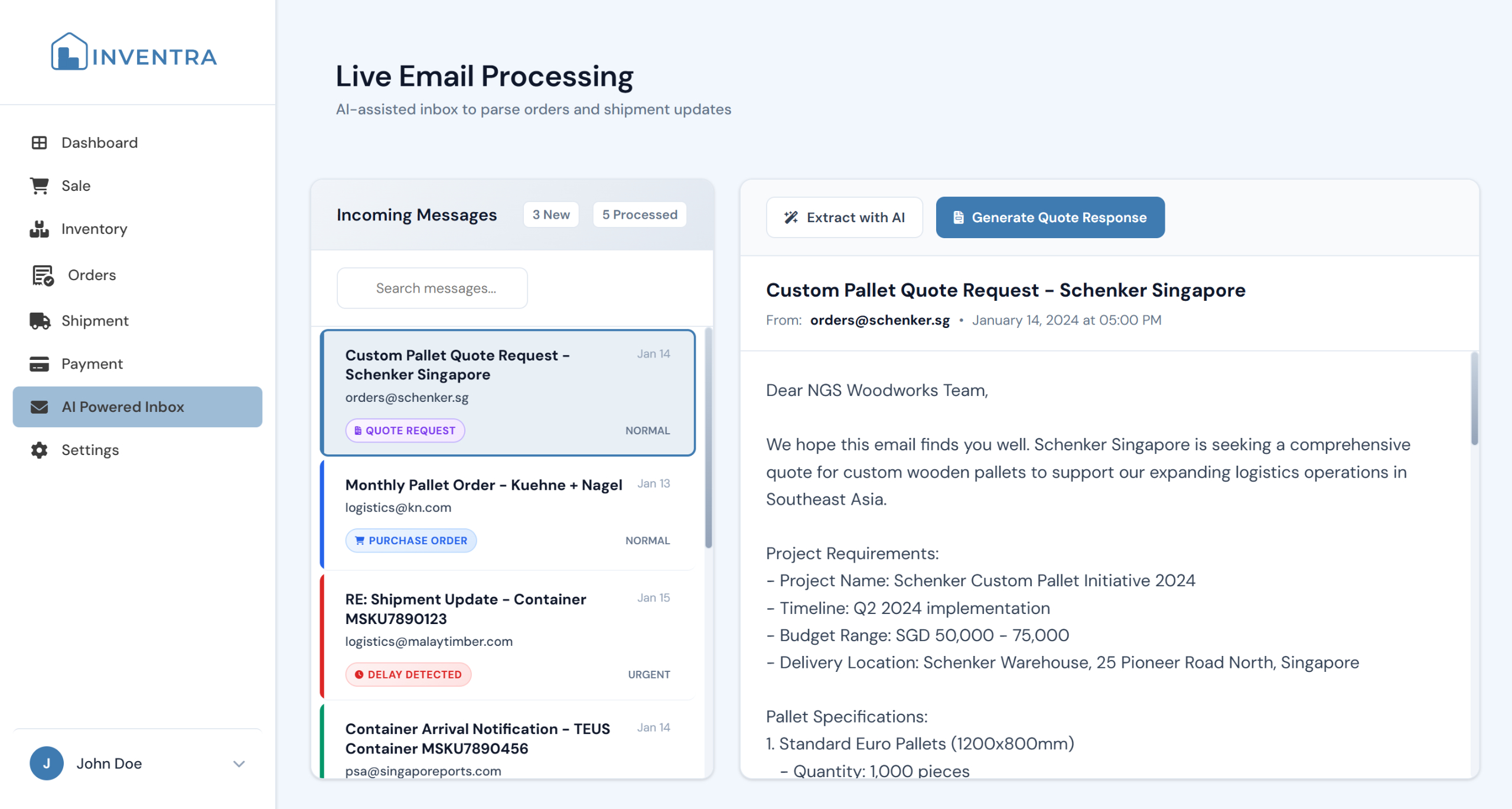The image size is (1512, 809).
Task: Open Sale using the shopping cart icon
Action: [x=39, y=186]
